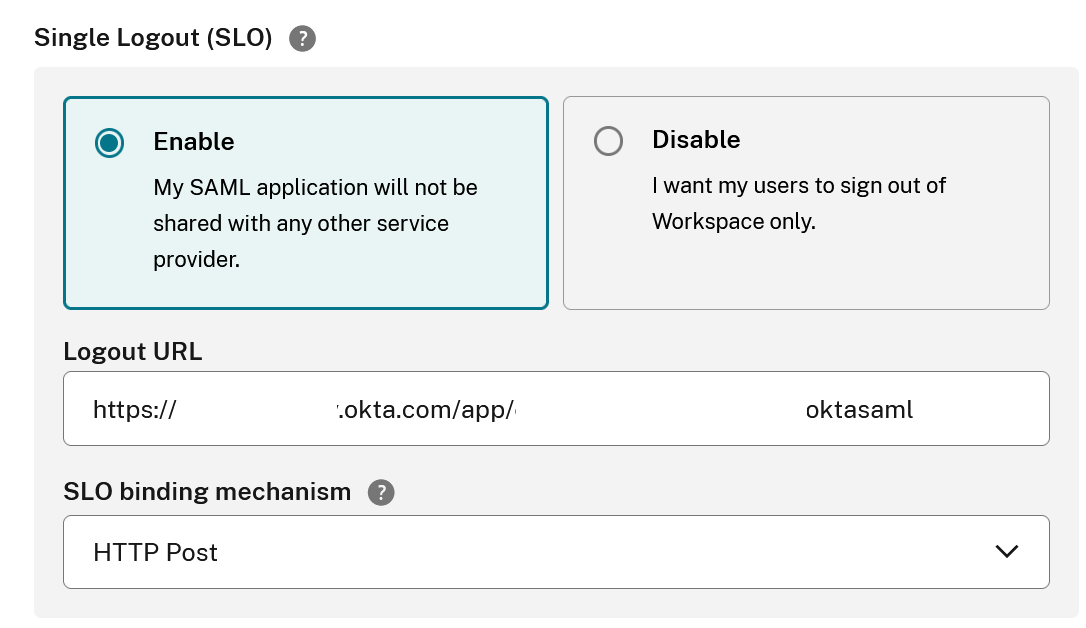
Task: Select the help icon after SLO binding mechanism
Action: 380,492
